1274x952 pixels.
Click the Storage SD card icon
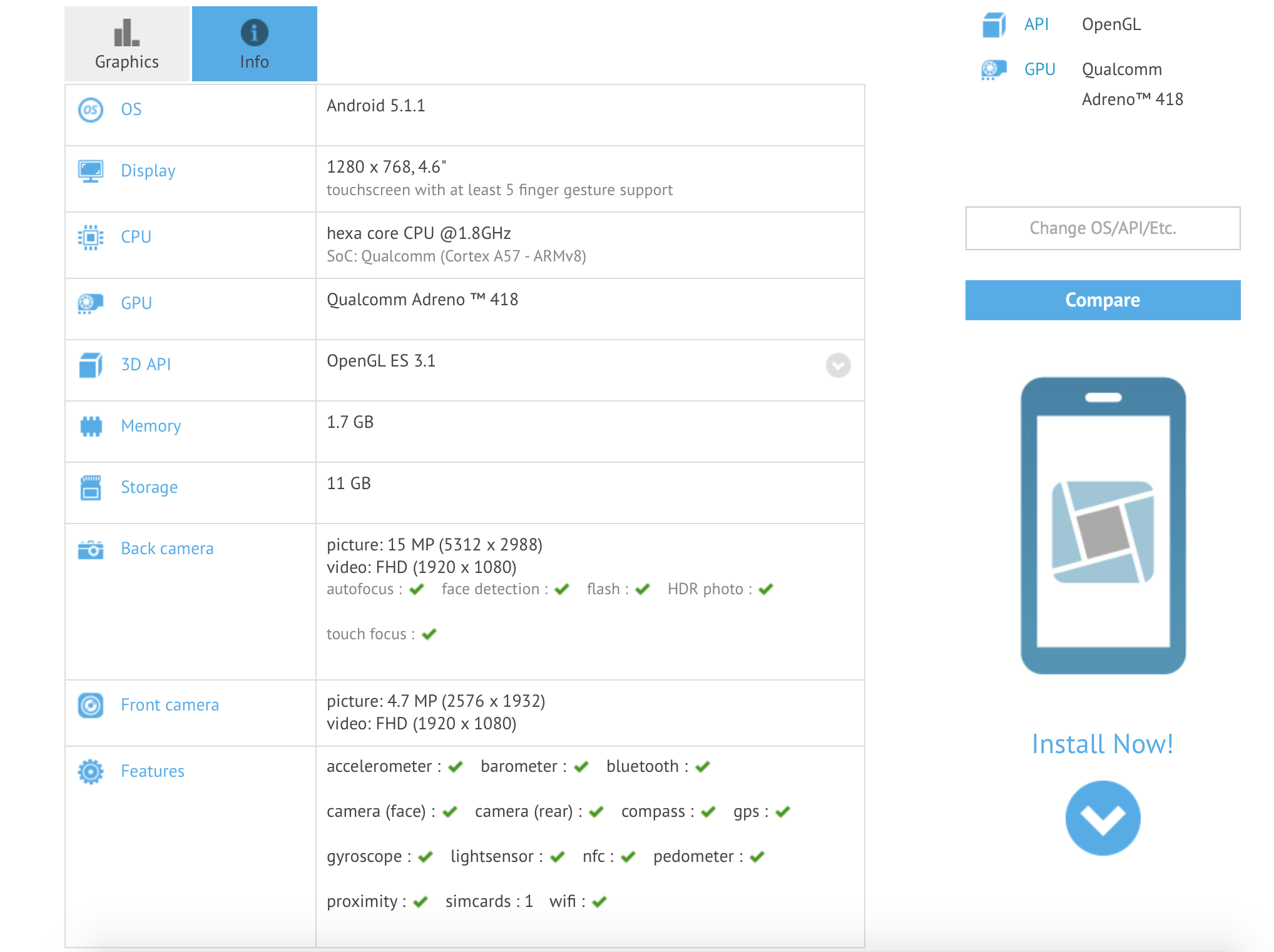coord(91,488)
